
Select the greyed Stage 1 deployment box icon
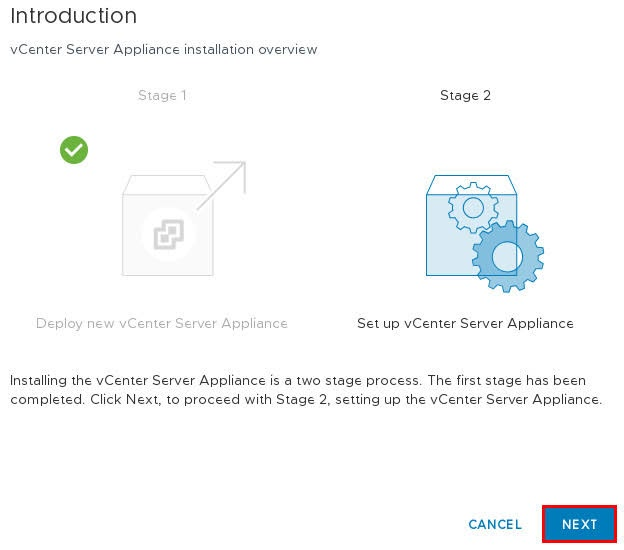click(168, 225)
